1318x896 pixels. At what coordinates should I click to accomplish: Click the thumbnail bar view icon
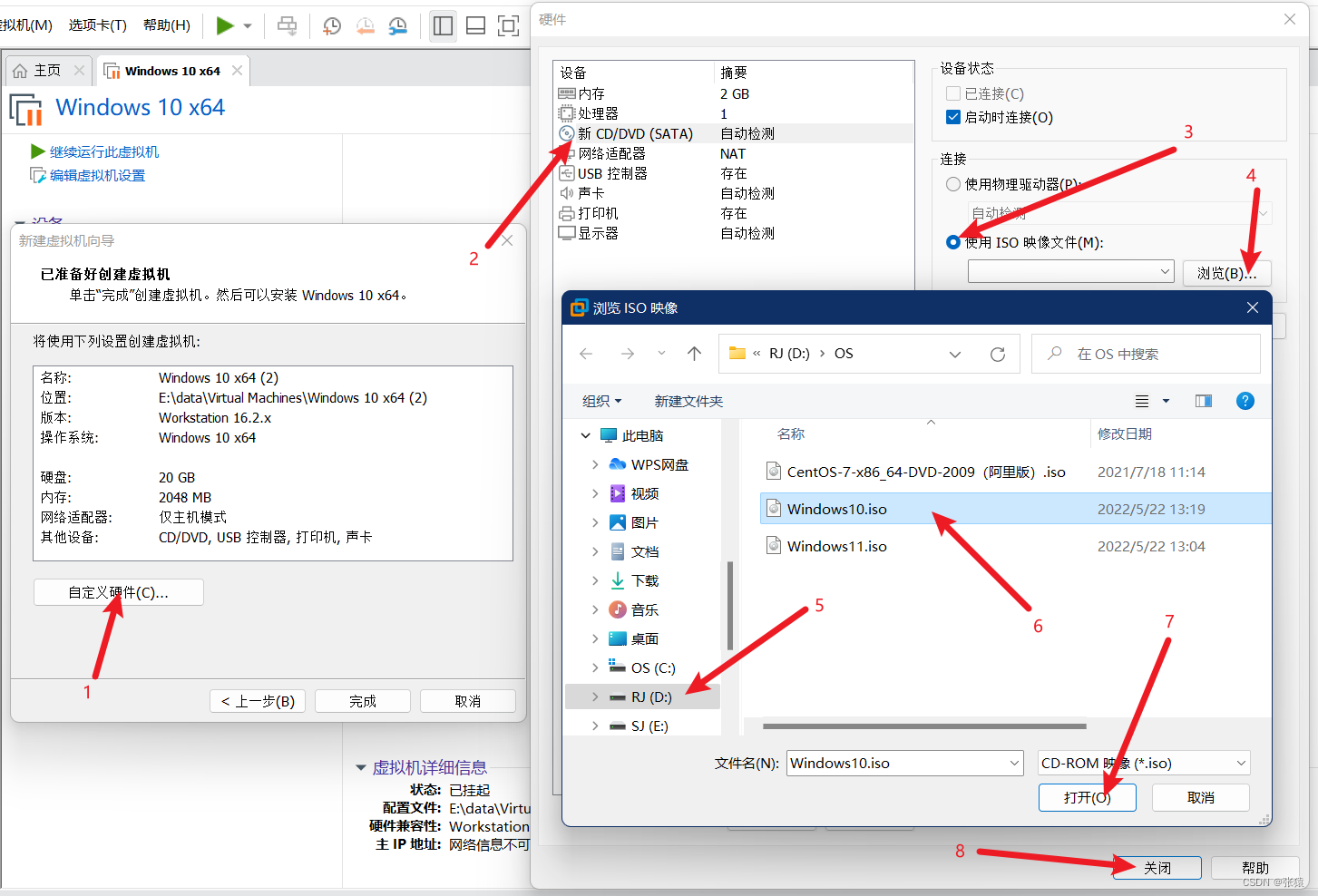pos(475,25)
